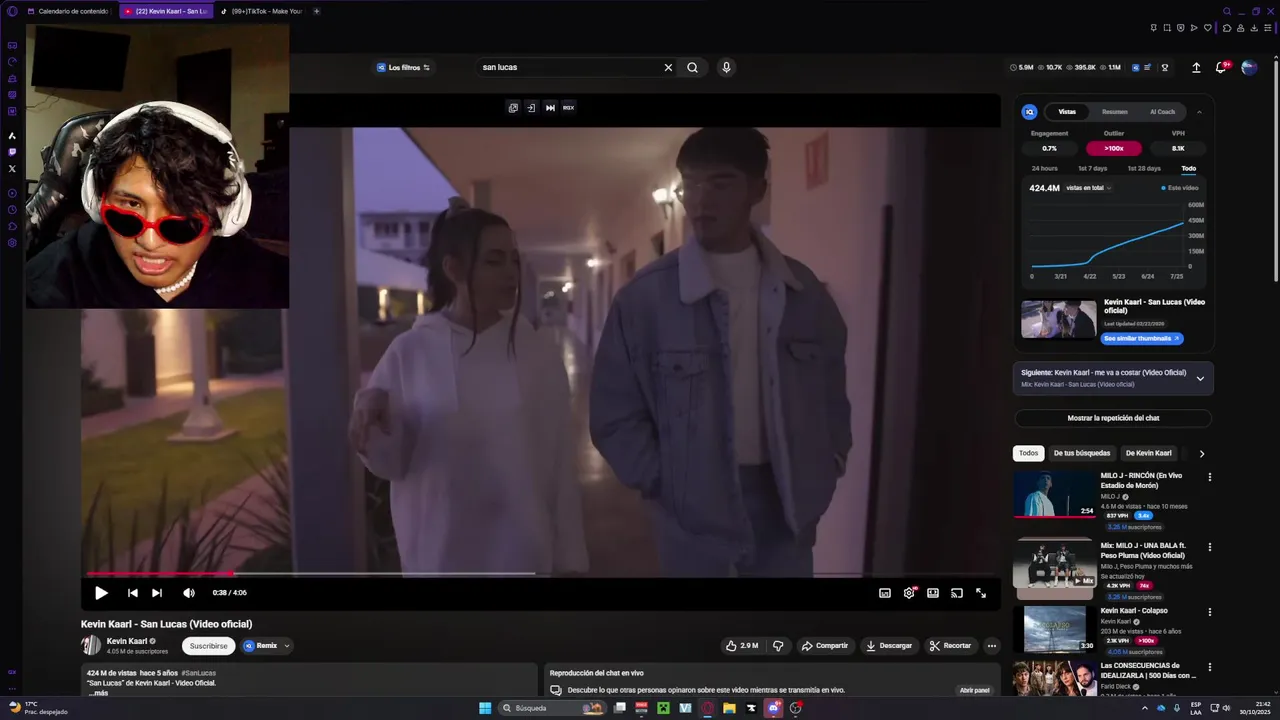The width and height of the screenshot is (1280, 720).
Task: Select the 'Todo' time range
Action: 1188,168
